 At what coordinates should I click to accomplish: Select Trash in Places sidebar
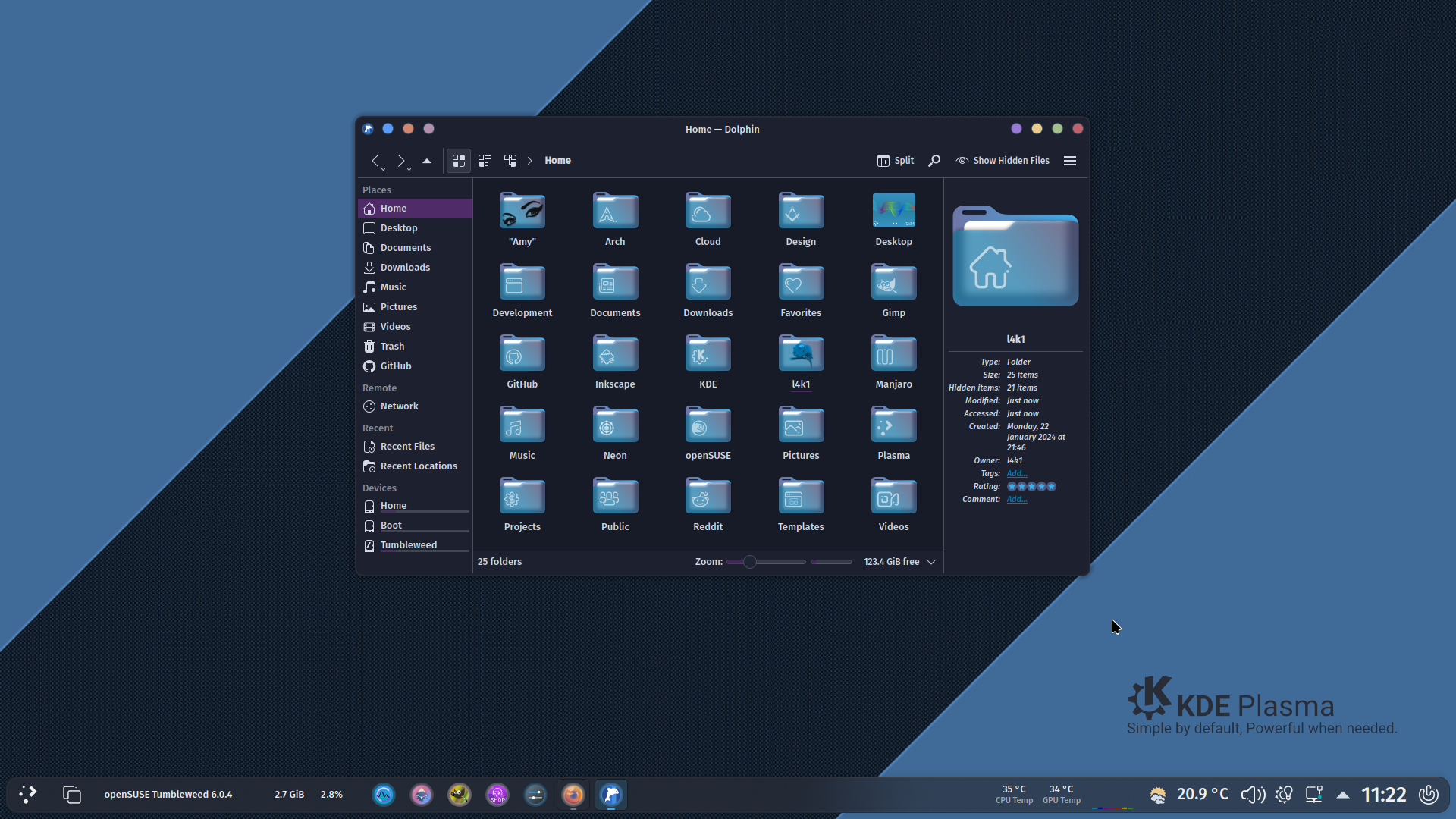point(415,347)
